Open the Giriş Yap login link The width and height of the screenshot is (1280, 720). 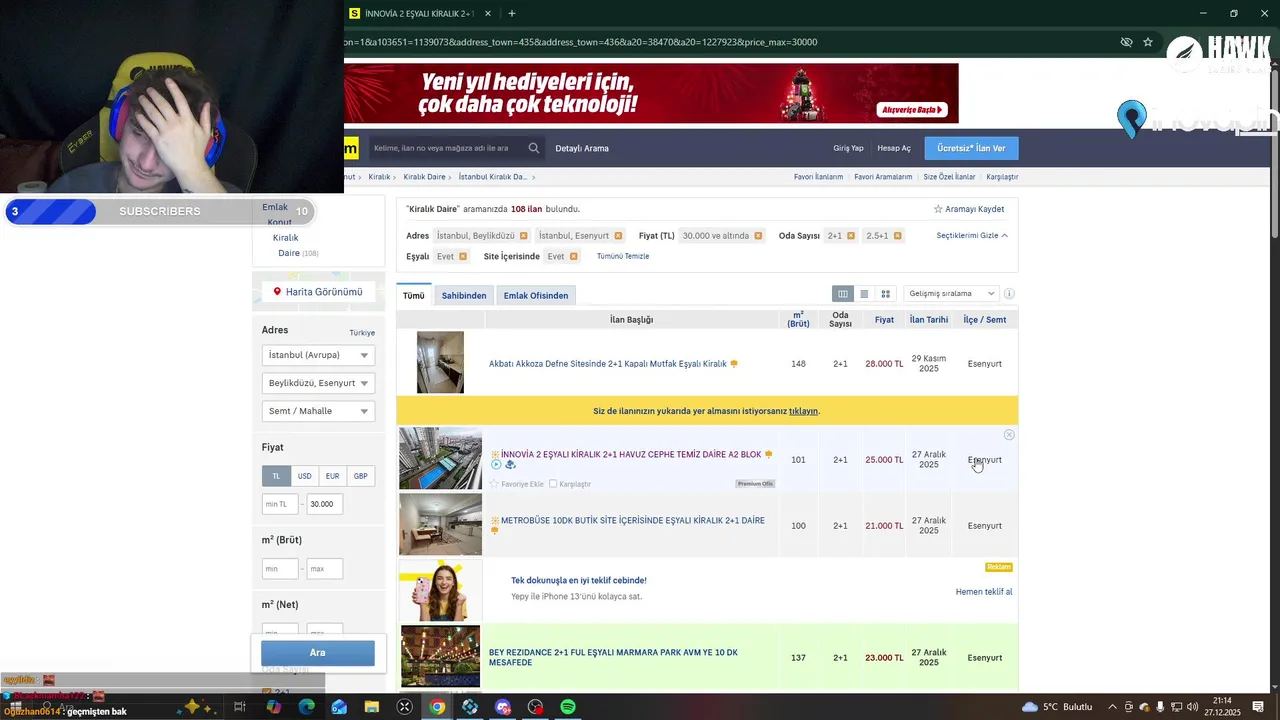coord(848,148)
